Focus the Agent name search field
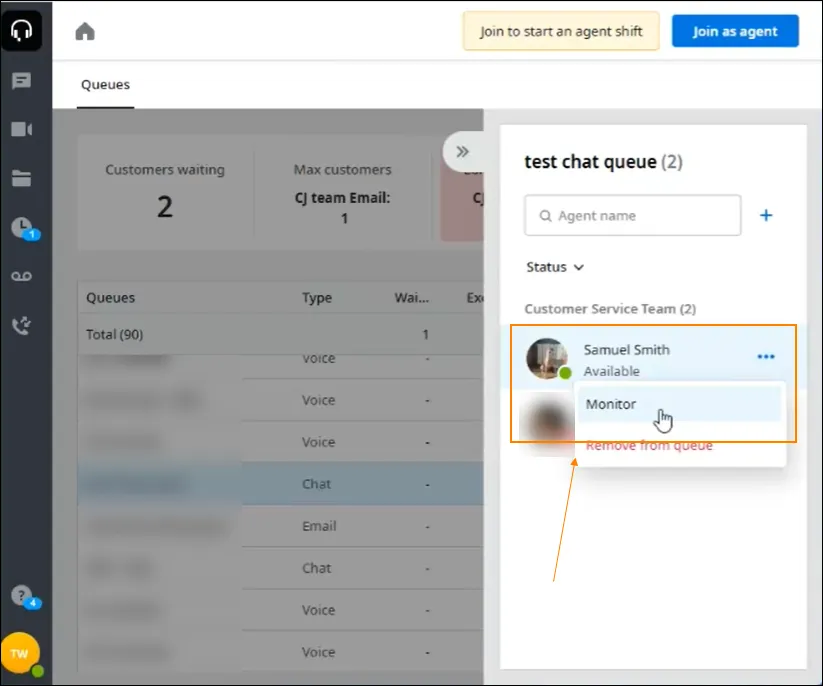This screenshot has width=823, height=686. click(632, 215)
